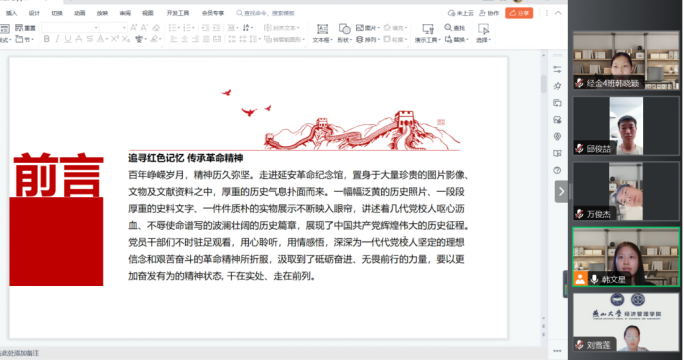This screenshot has height=360, width=684.
Task: Click the 图片 insert picture icon
Action: pyautogui.click(x=367, y=28)
